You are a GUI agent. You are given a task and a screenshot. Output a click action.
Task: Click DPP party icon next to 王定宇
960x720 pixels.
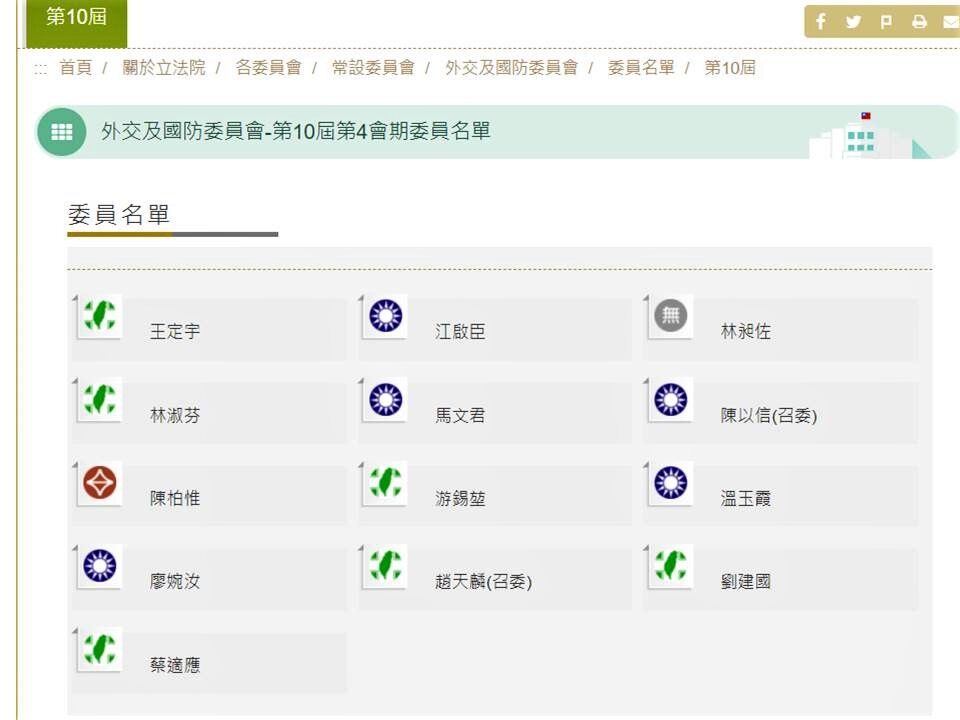click(x=100, y=315)
